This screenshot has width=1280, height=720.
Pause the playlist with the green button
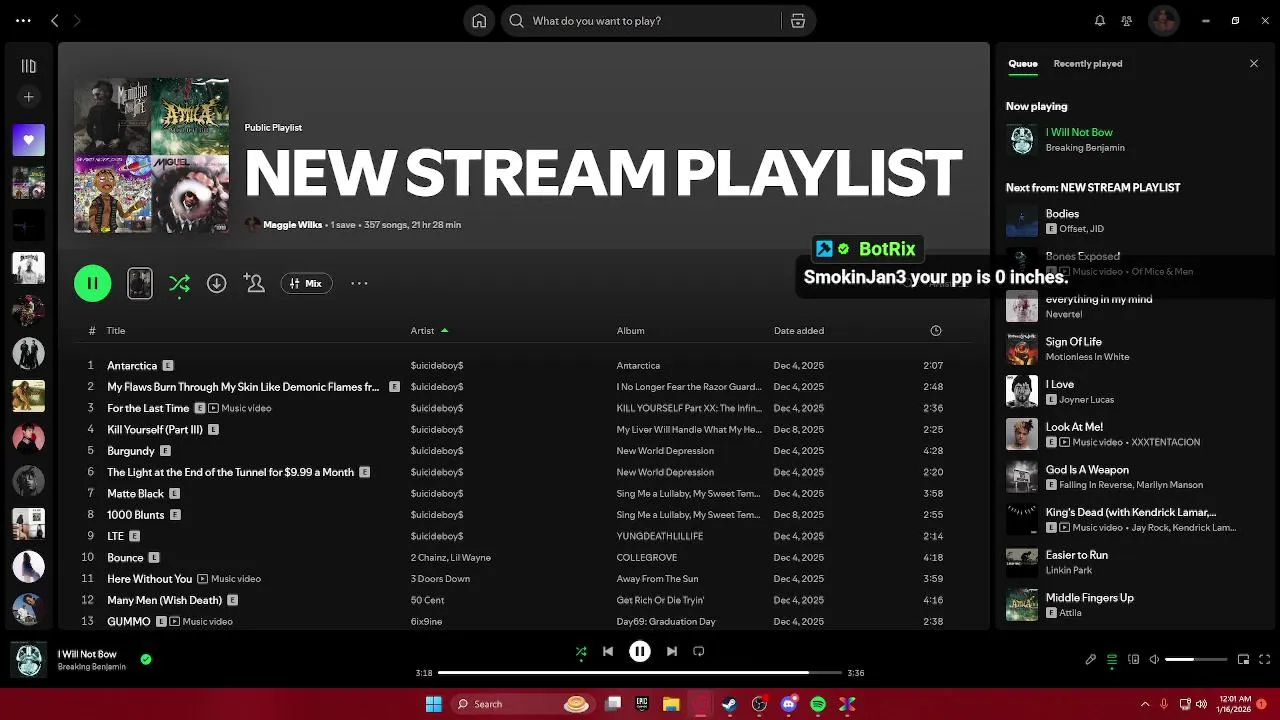point(92,283)
